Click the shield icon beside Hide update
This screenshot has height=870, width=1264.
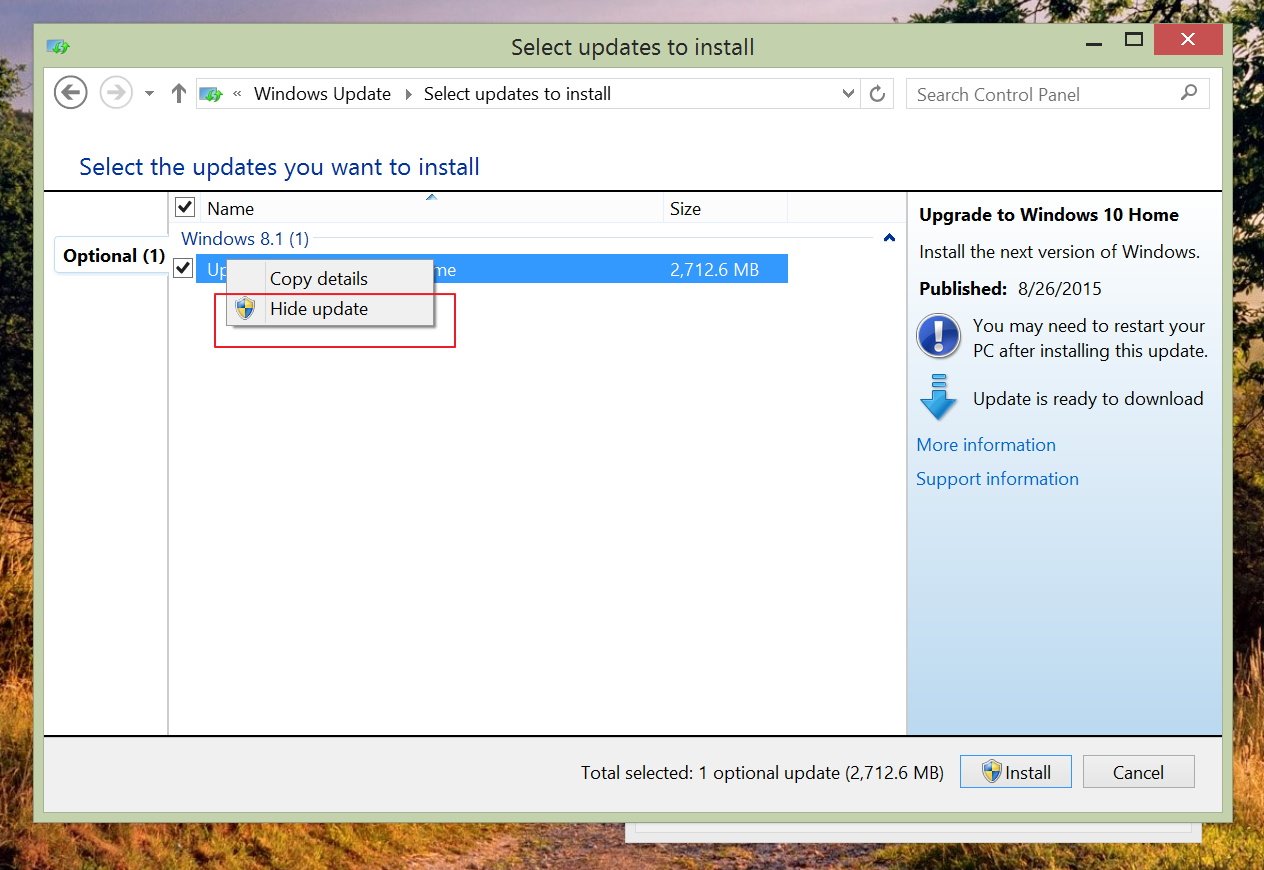tap(245, 309)
